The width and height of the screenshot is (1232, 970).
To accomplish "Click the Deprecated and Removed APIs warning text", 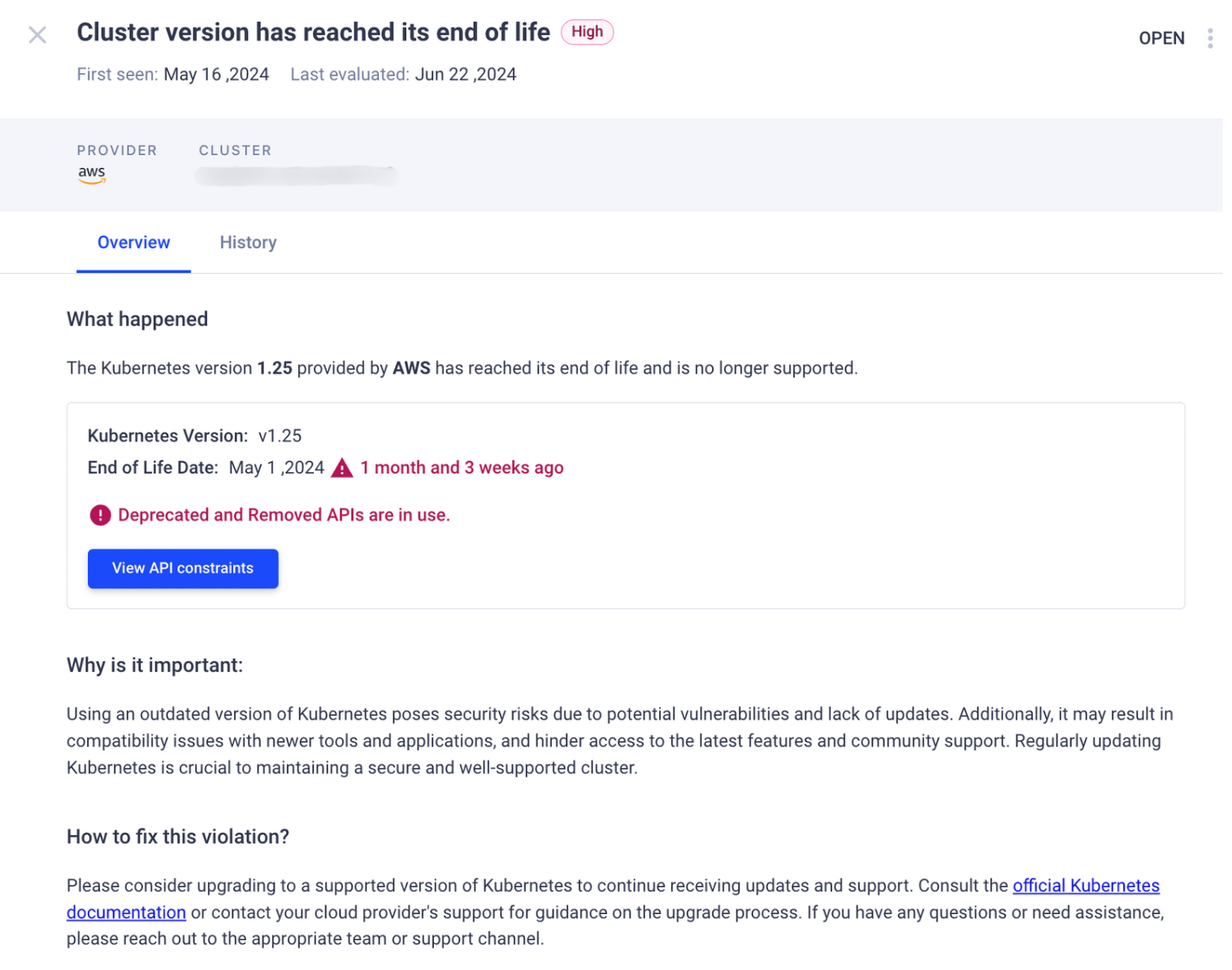I will point(284,515).
